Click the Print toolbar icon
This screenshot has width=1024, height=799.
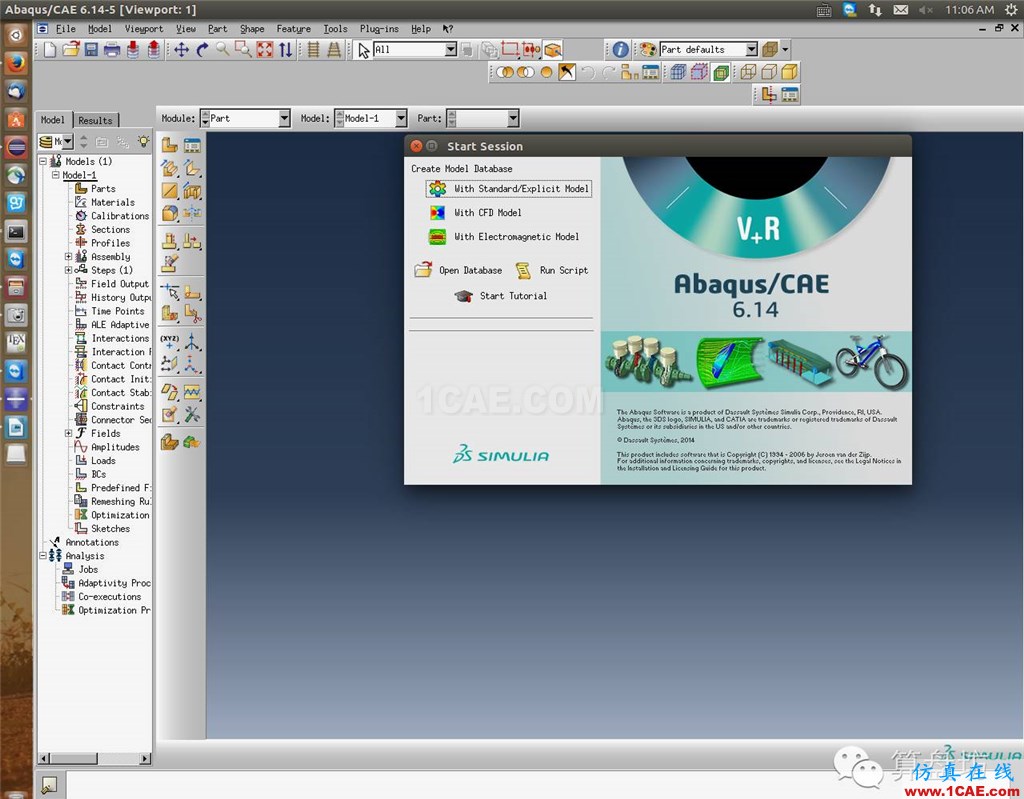point(112,50)
